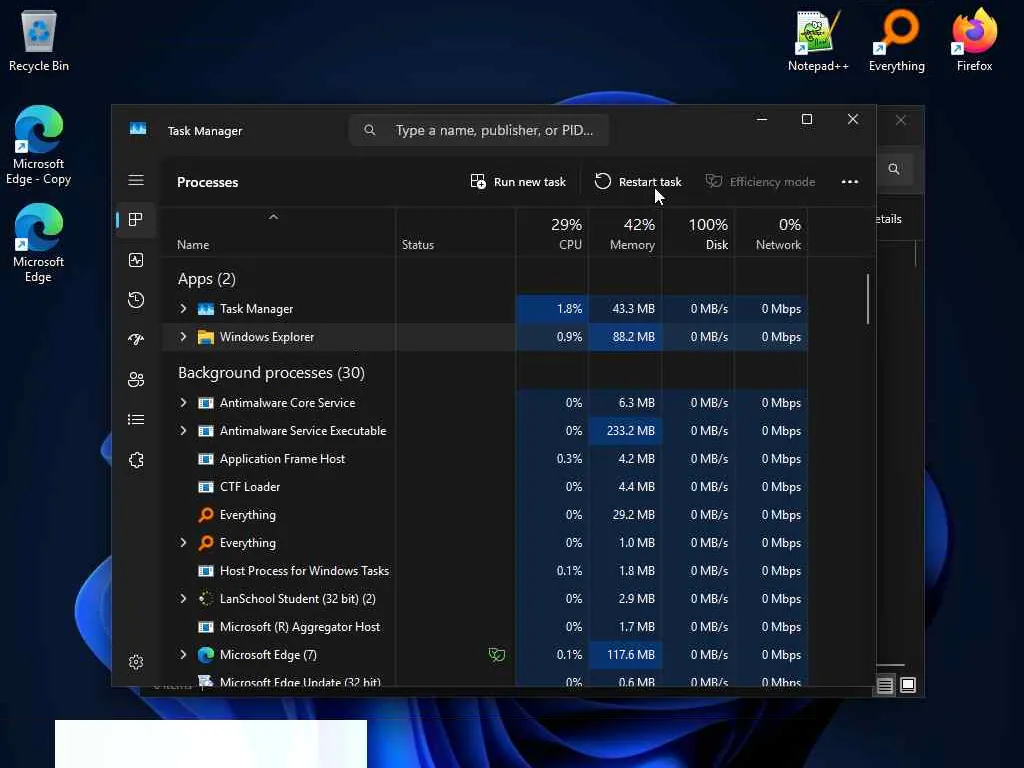
Task: Select the CTF Loader process row
Action: (485, 487)
